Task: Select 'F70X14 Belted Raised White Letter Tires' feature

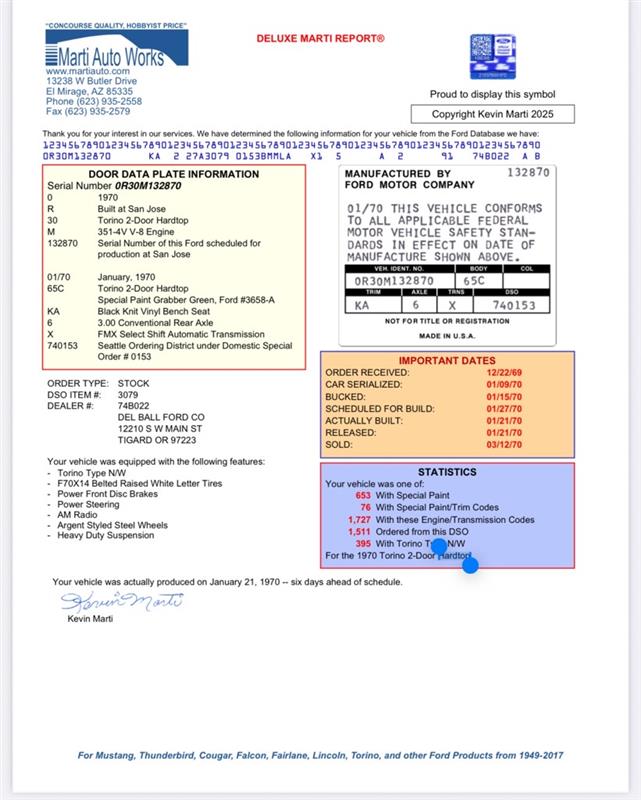Action: point(140,483)
